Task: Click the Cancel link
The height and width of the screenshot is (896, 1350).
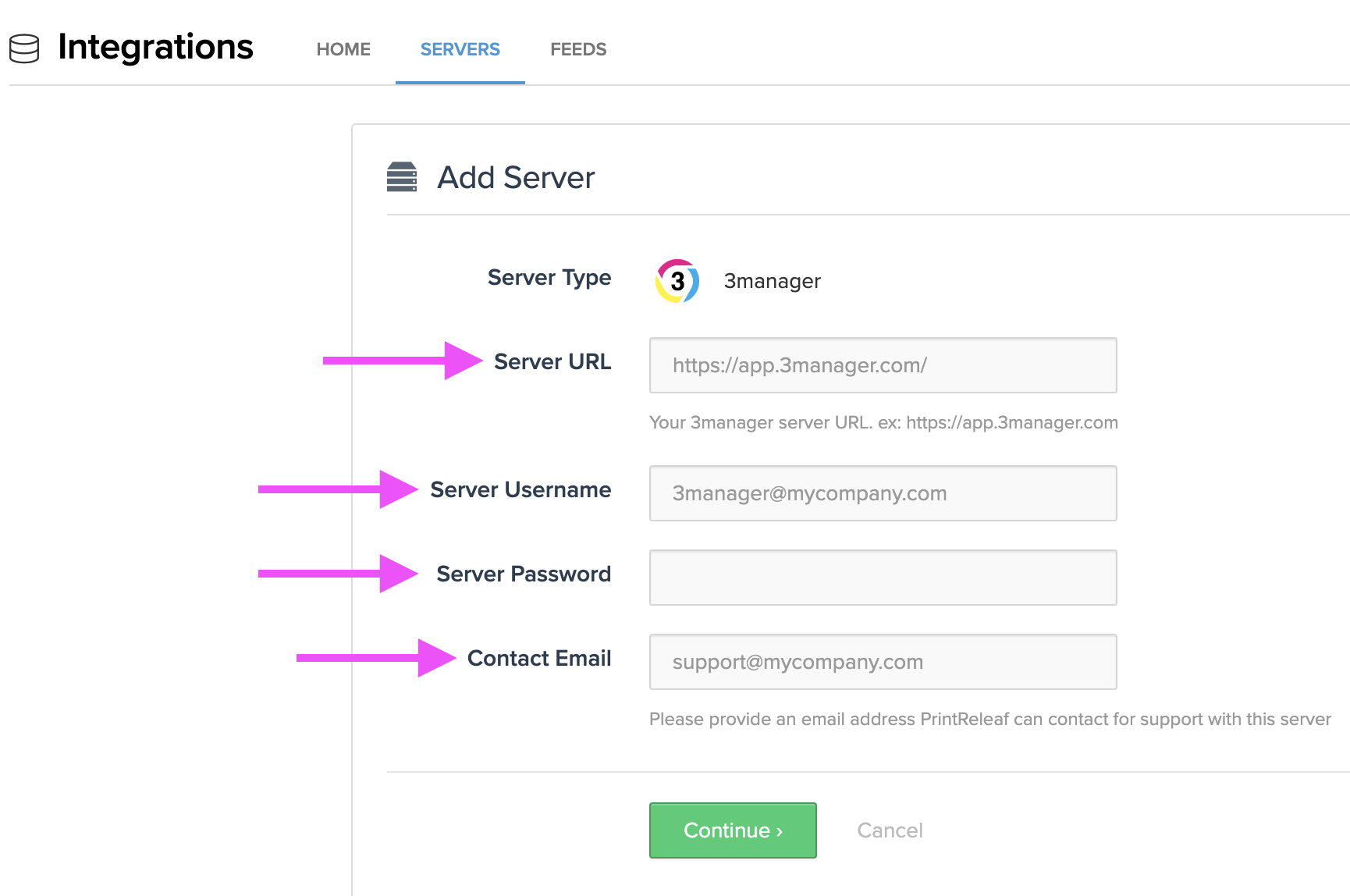Action: (890, 830)
